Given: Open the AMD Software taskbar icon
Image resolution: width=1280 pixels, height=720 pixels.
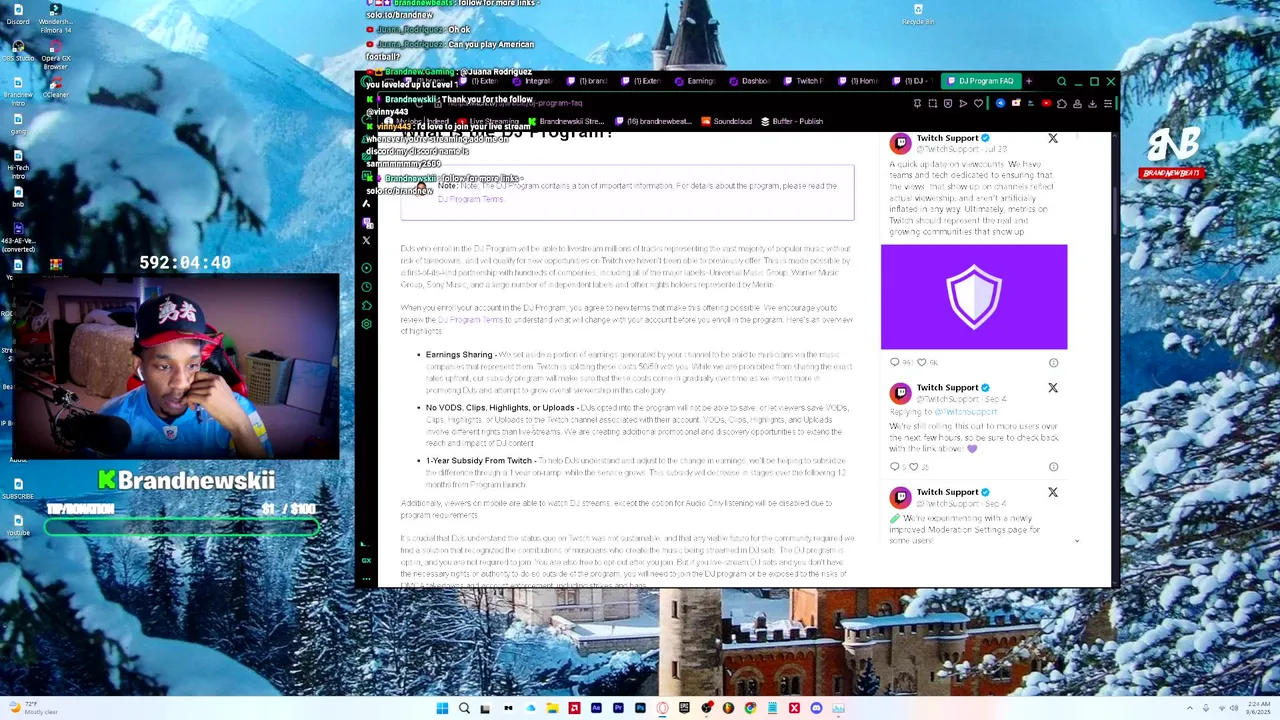Looking at the screenshot, I should (x=574, y=708).
